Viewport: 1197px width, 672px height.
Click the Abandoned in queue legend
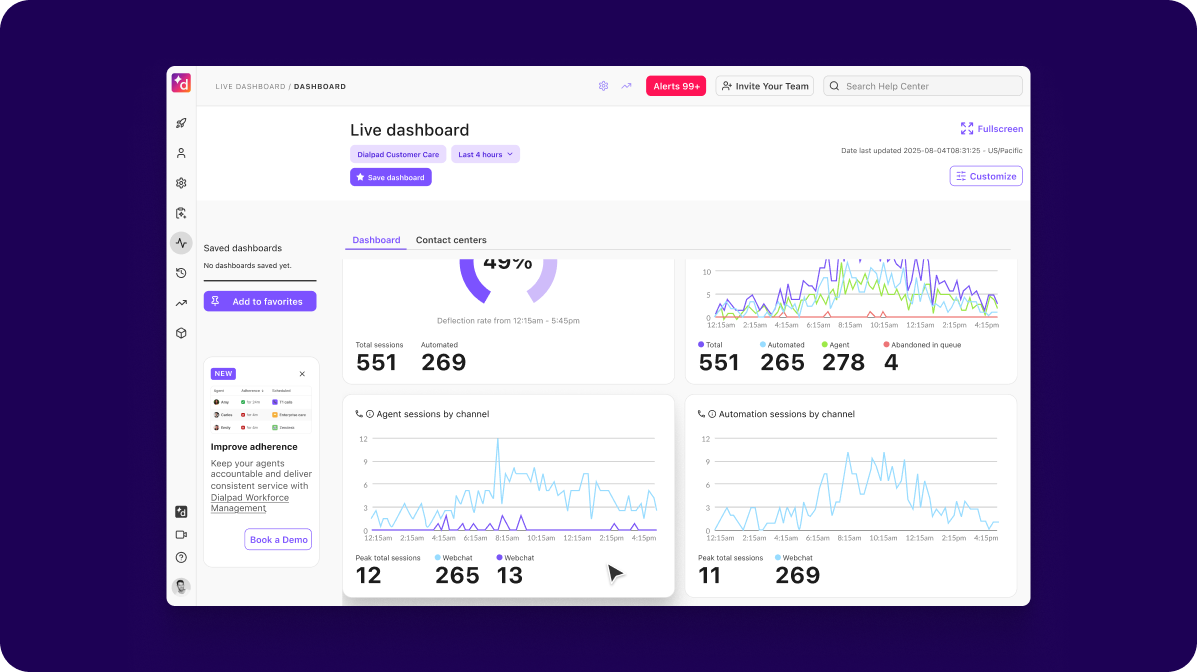click(922, 345)
